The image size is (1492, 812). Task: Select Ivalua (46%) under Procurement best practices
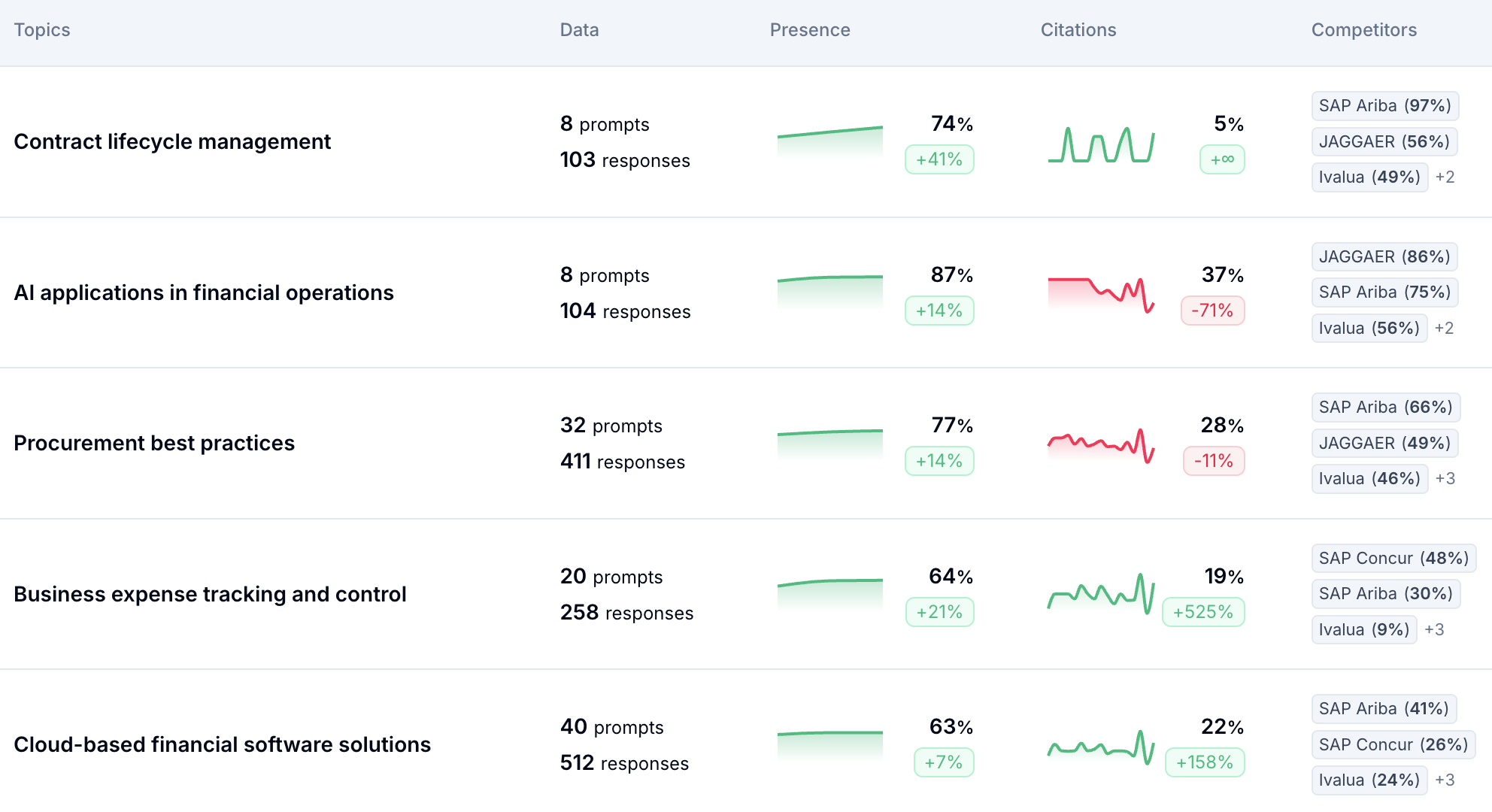coord(1369,479)
